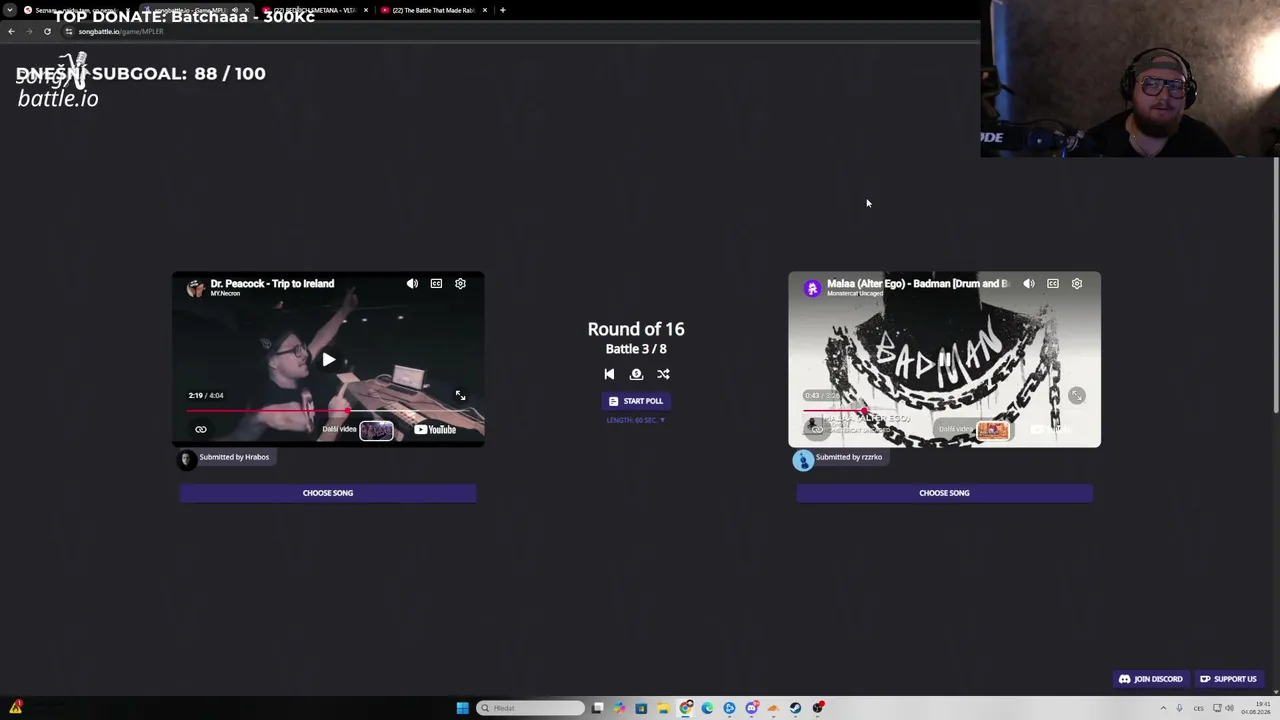Image resolution: width=1280 pixels, height=720 pixels.
Task: Expand the poll length dropdown
Action: (x=636, y=420)
